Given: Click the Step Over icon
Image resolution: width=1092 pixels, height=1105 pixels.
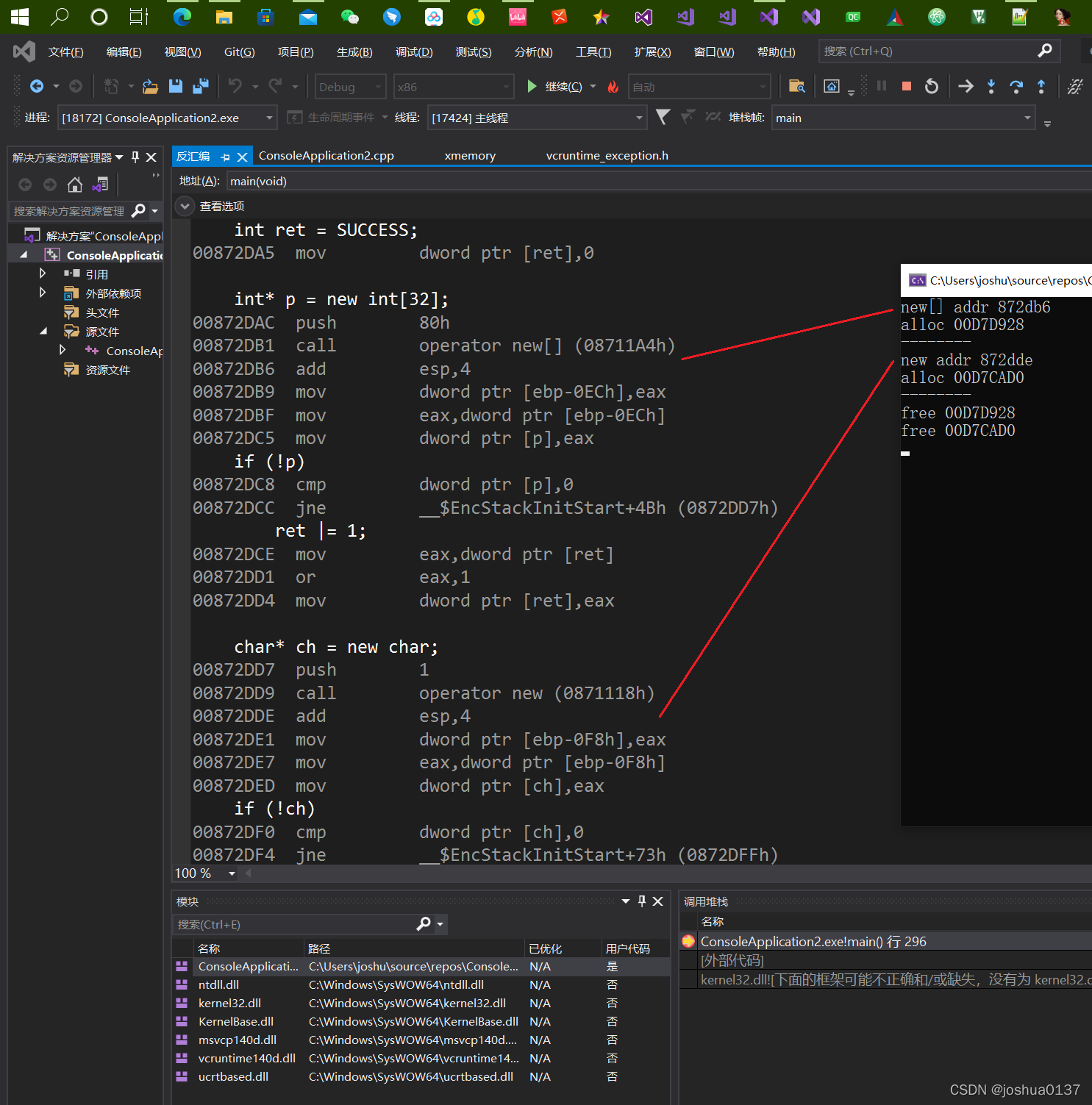Looking at the screenshot, I should pyautogui.click(x=1016, y=87).
